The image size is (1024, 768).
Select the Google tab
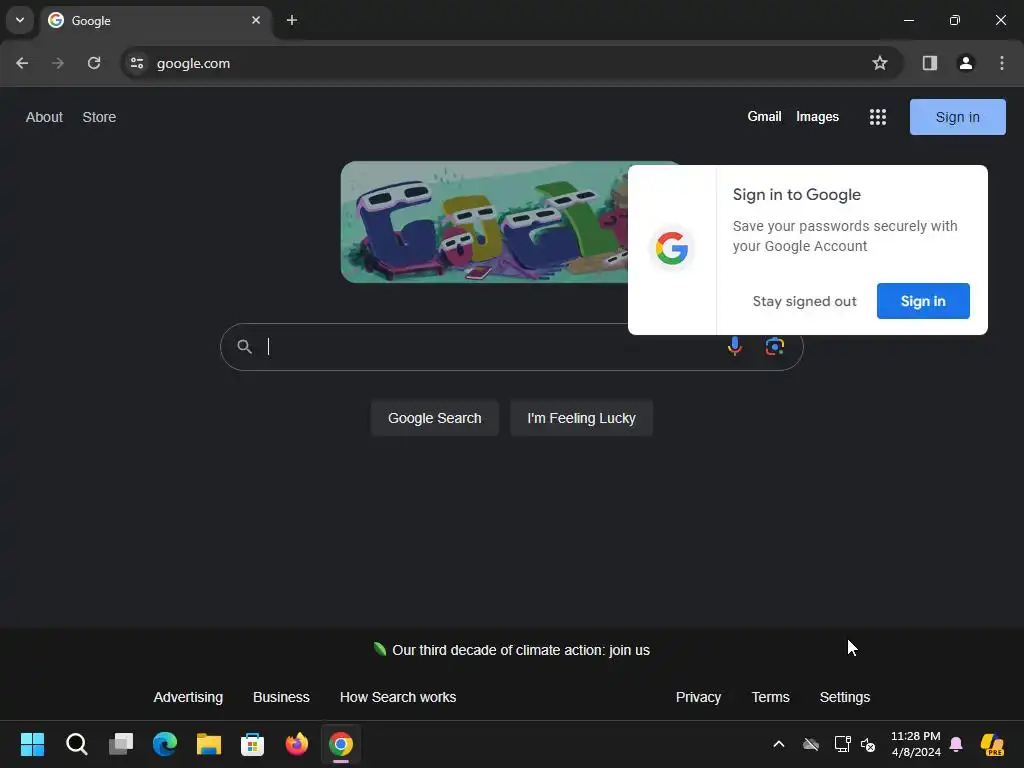pos(155,20)
